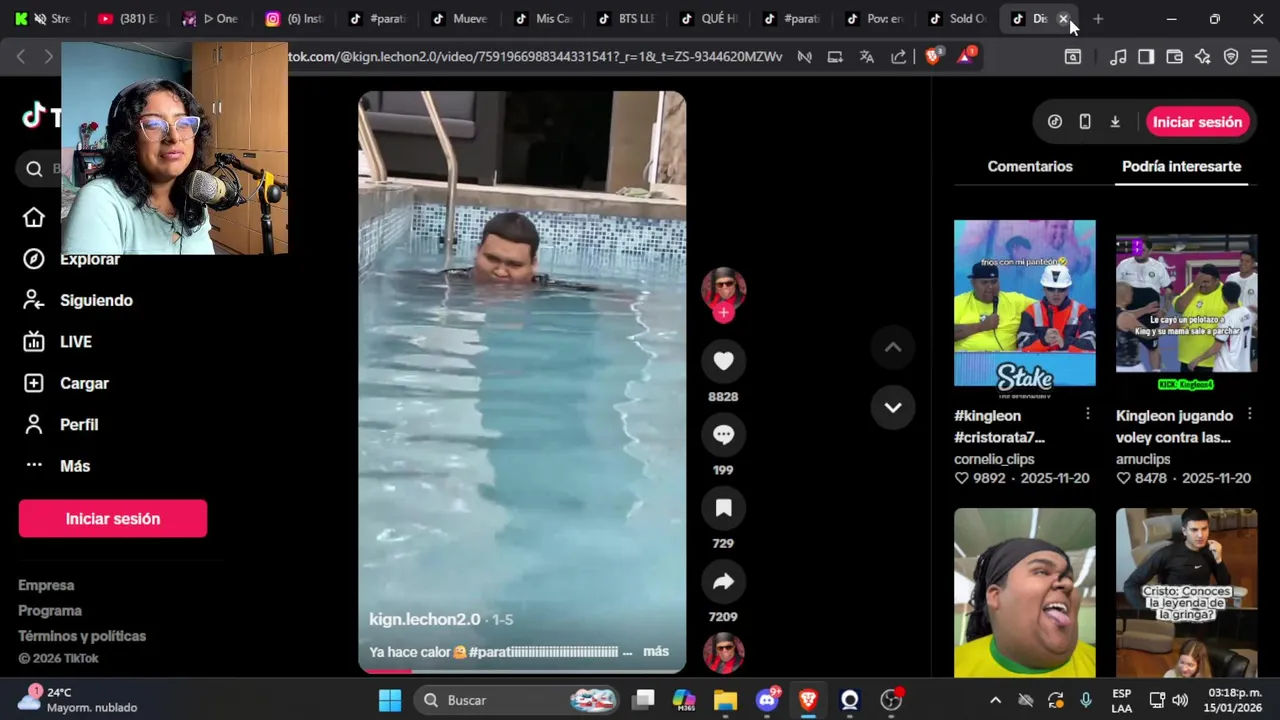Switch to the Instagram browser tab
Image resolution: width=1280 pixels, height=720 pixels.
(295, 19)
